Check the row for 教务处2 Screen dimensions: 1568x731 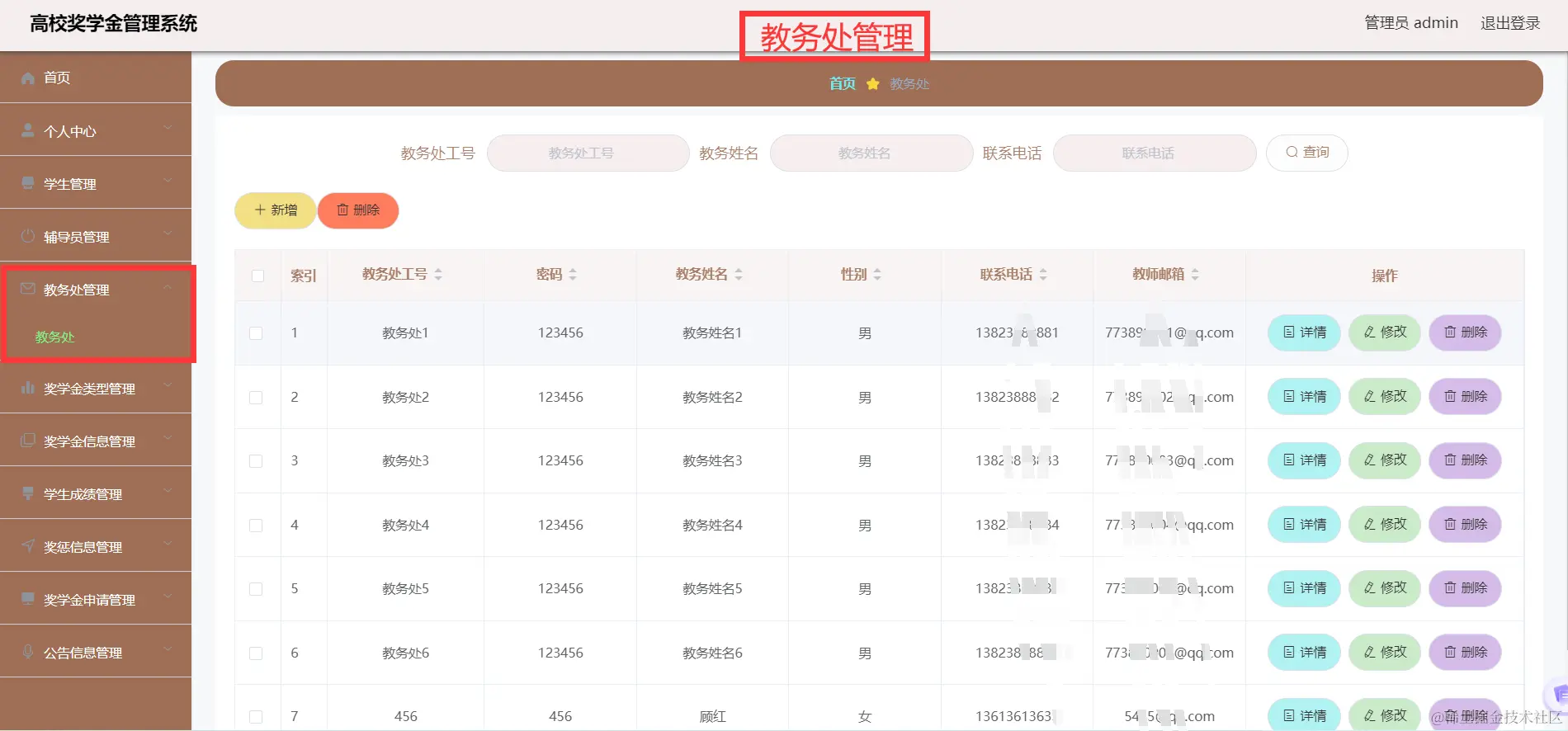[x=256, y=398]
